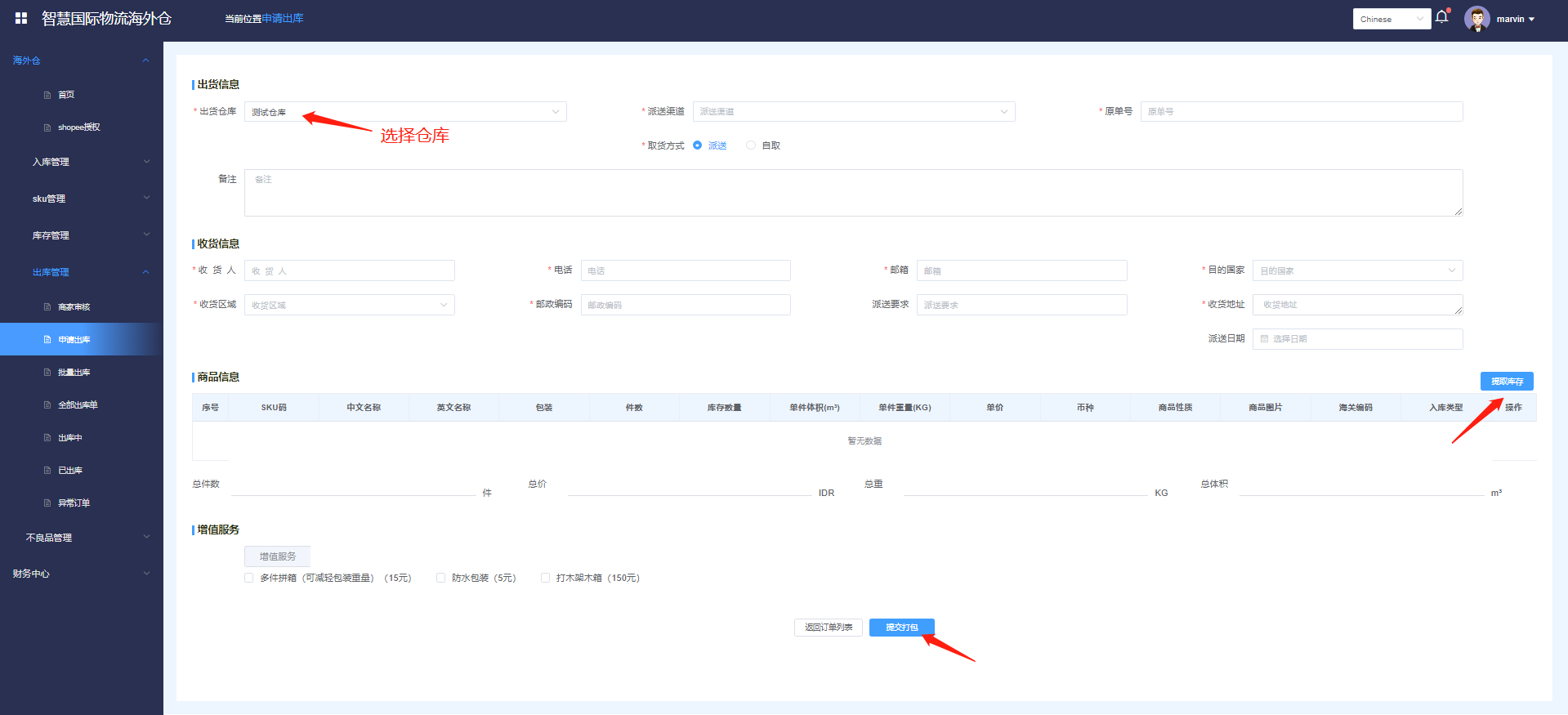The height and width of the screenshot is (715, 1568).
Task: Click the calendar icon in 派送日期 field
Action: (1264, 339)
